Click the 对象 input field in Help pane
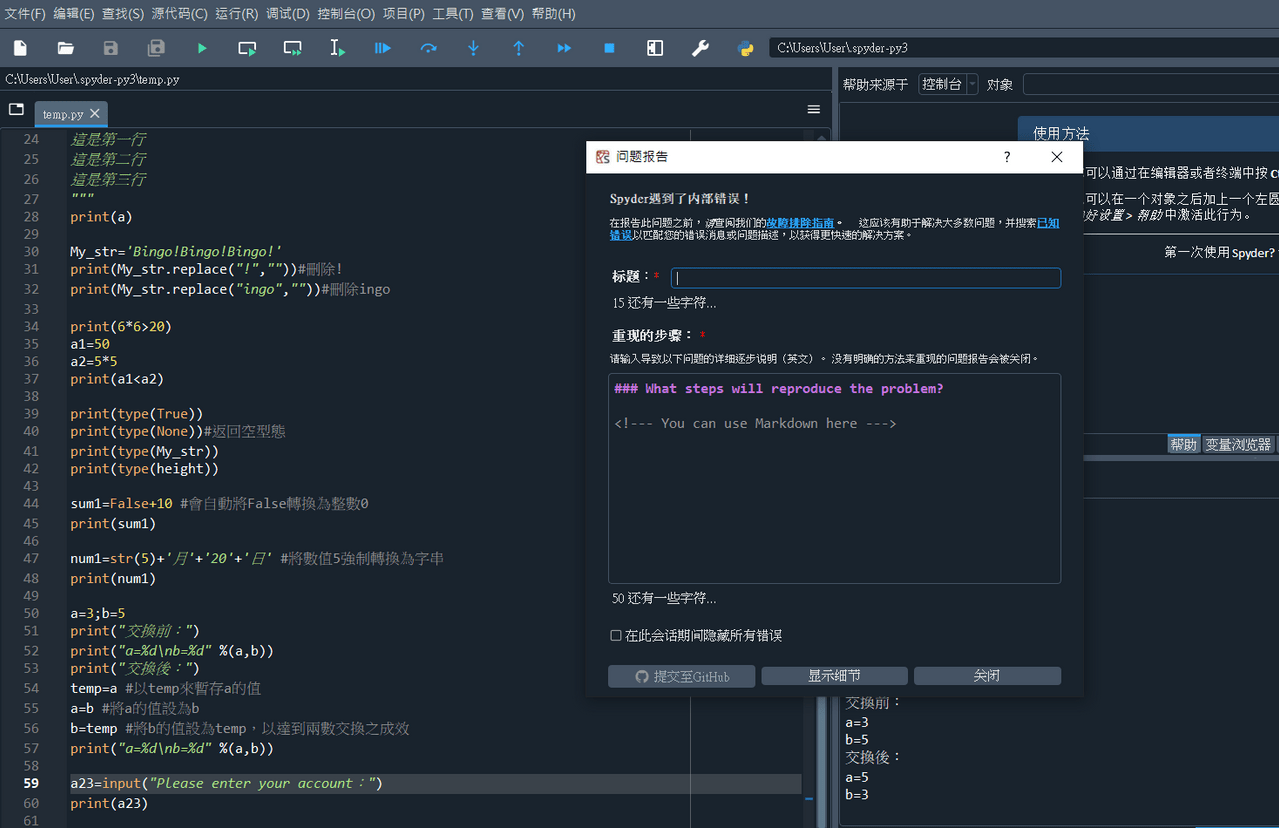 coord(1150,84)
